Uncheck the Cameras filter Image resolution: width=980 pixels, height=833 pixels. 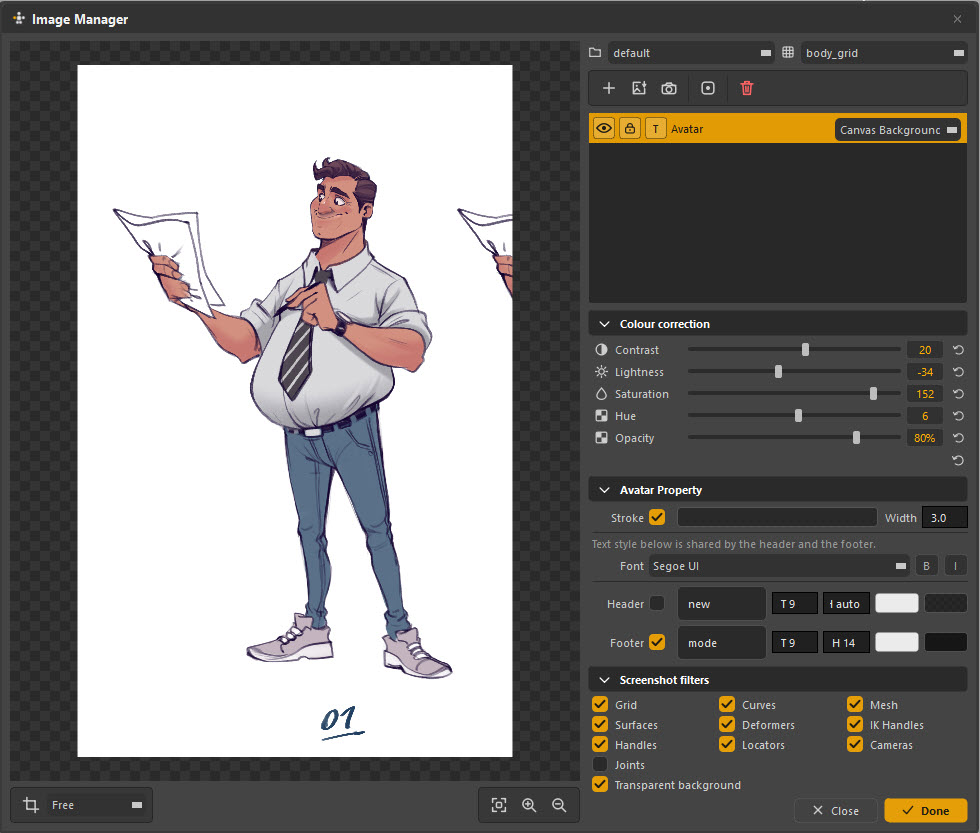pos(855,744)
